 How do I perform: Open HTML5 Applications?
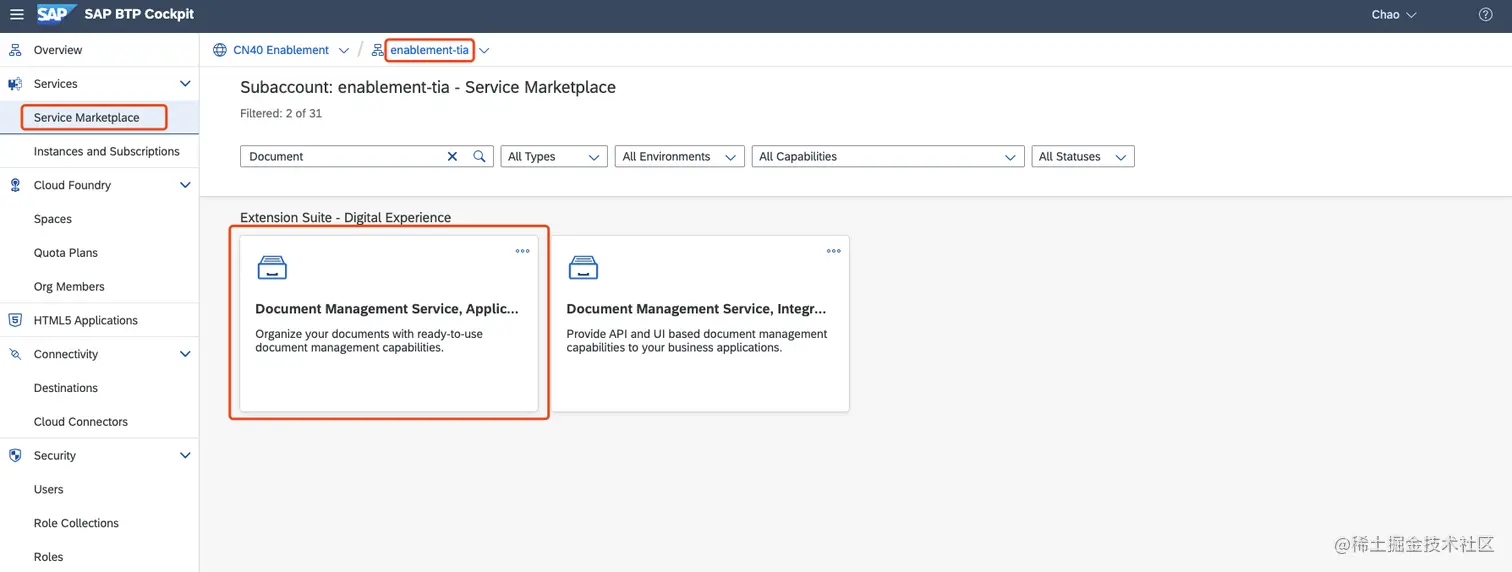(86, 320)
